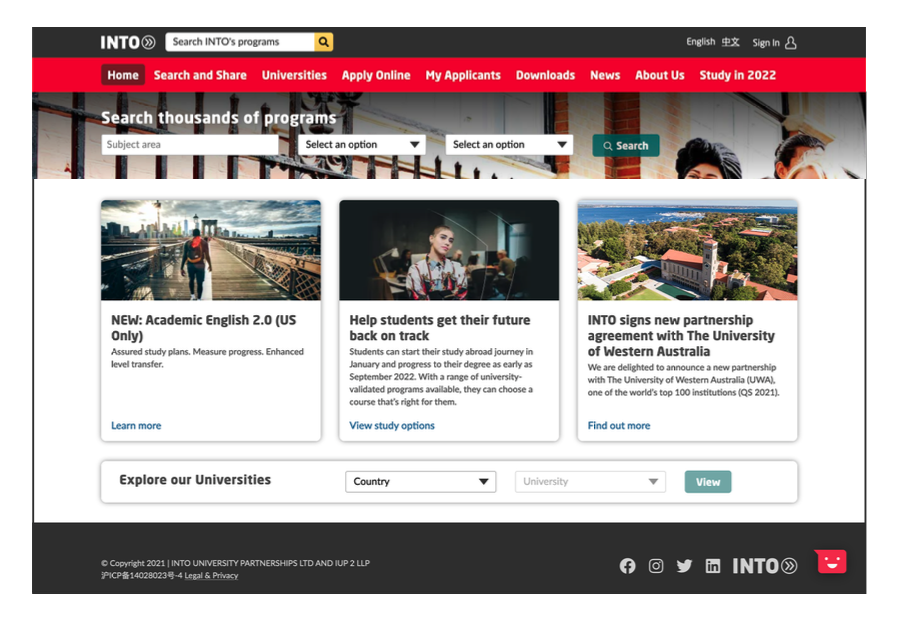Expand the Country dropdown
This screenshot has height=632, width=903.
[421, 482]
